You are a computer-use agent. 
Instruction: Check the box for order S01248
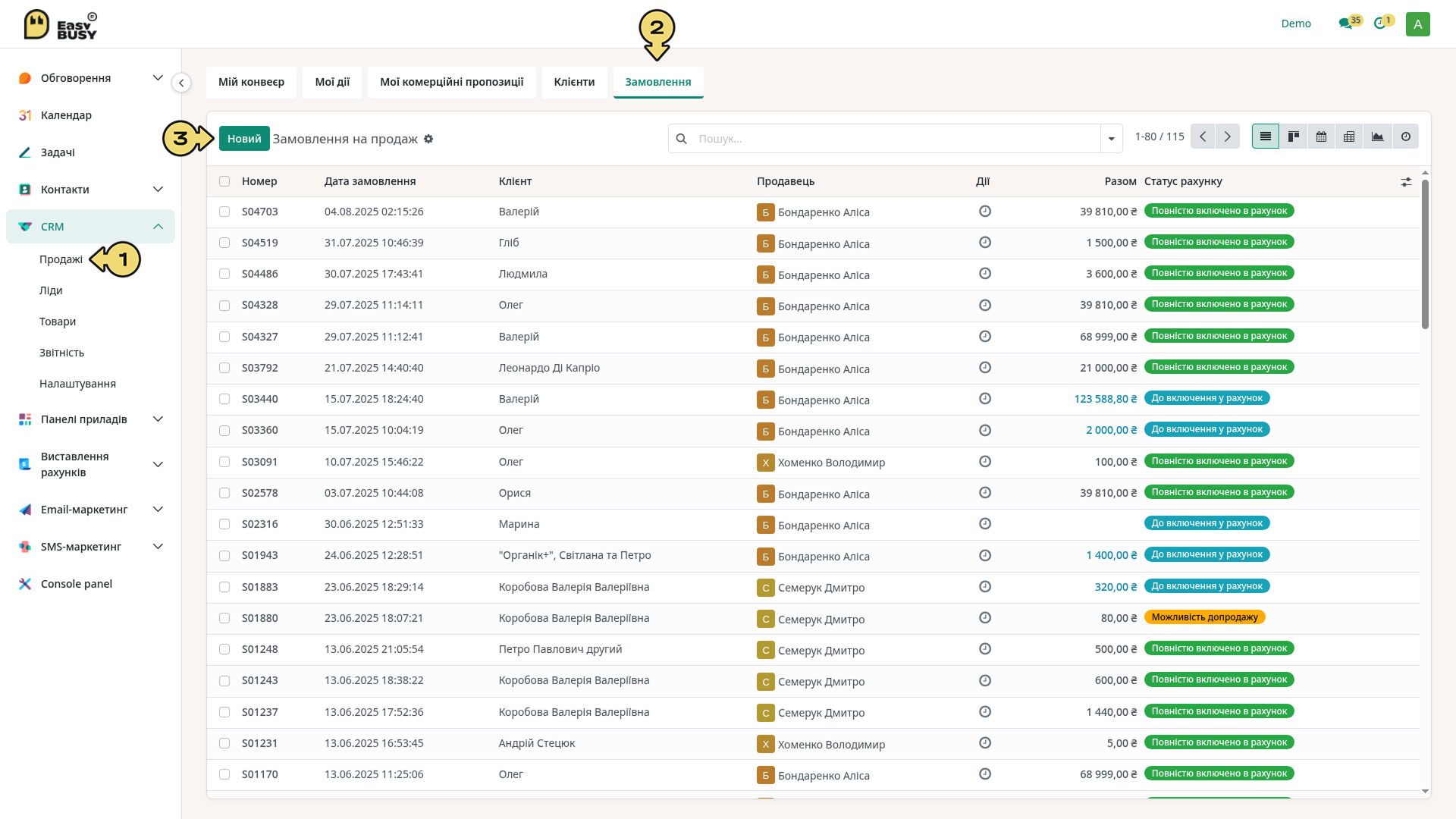[x=224, y=649]
